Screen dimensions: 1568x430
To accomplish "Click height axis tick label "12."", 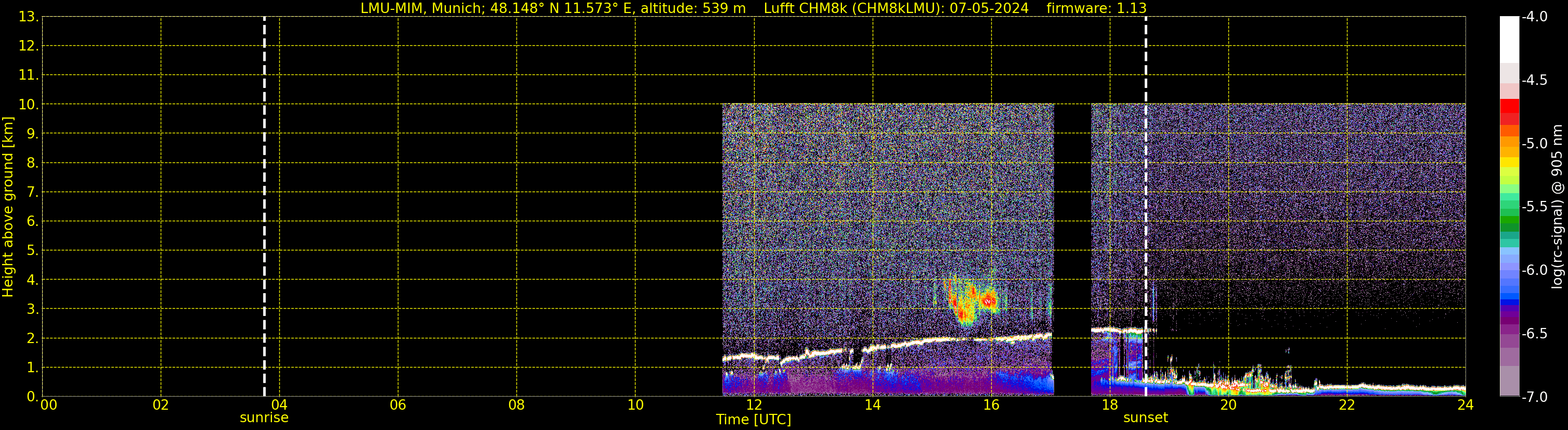I will [x=29, y=46].
